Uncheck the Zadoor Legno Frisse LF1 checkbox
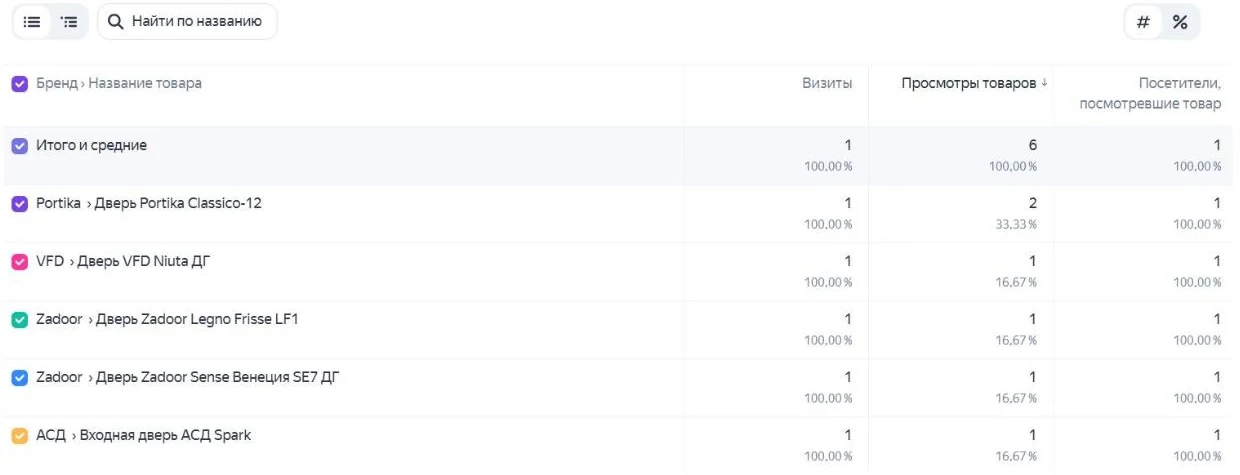The width and height of the screenshot is (1240, 475). click(x=19, y=320)
